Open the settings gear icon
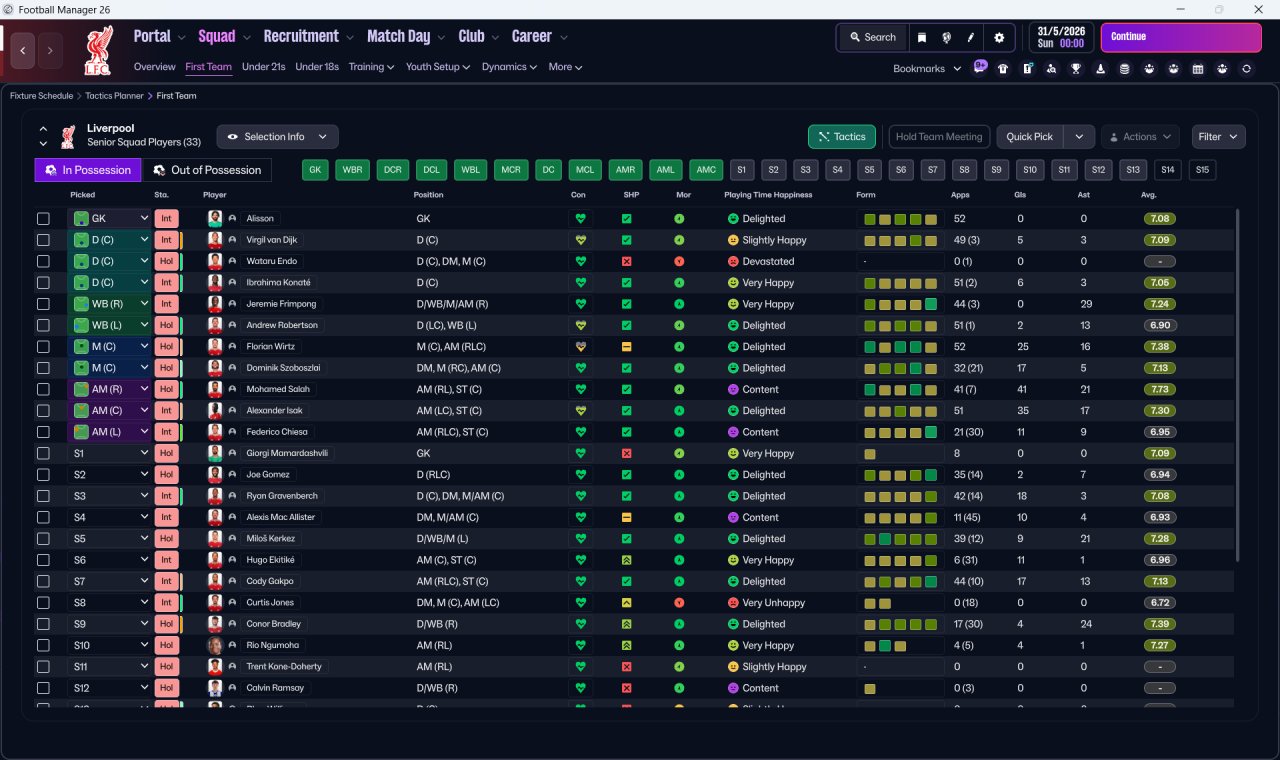1280x760 pixels. pos(998,37)
